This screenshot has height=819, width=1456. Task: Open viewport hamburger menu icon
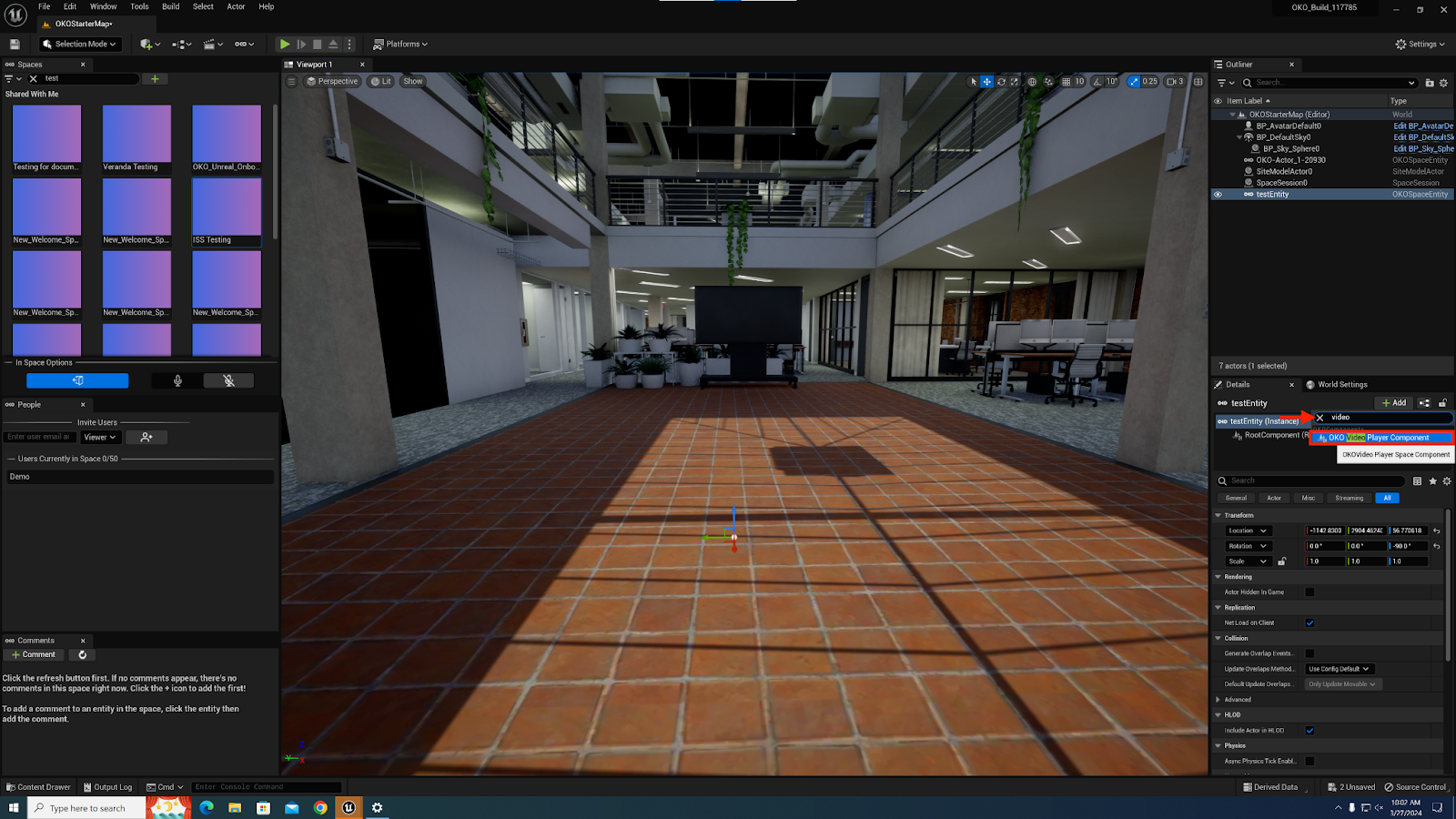(291, 82)
